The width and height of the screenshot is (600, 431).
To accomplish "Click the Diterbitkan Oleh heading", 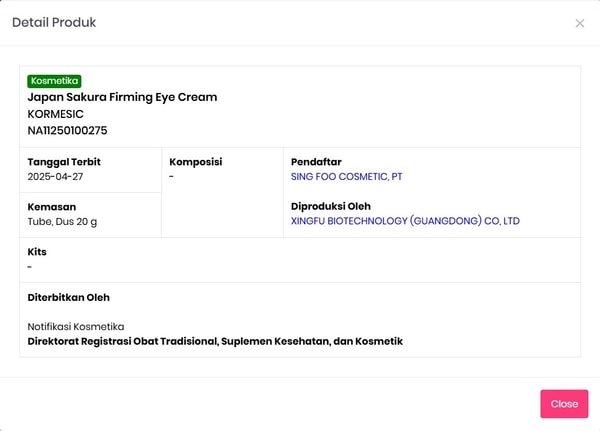I will click(68, 297).
